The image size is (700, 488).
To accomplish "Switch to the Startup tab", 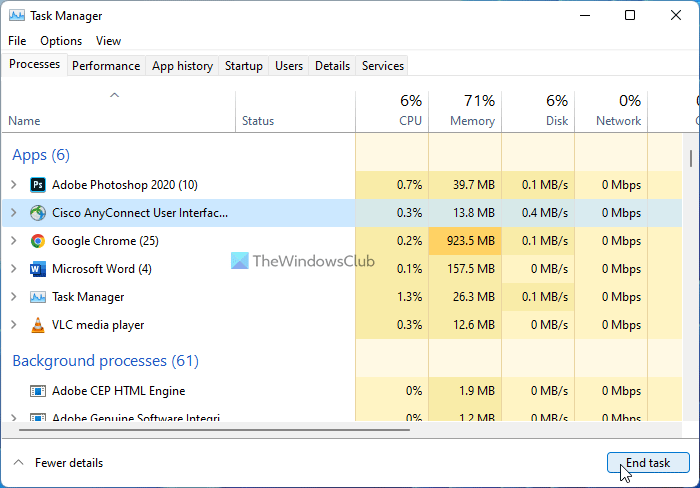I will pyautogui.click(x=244, y=66).
